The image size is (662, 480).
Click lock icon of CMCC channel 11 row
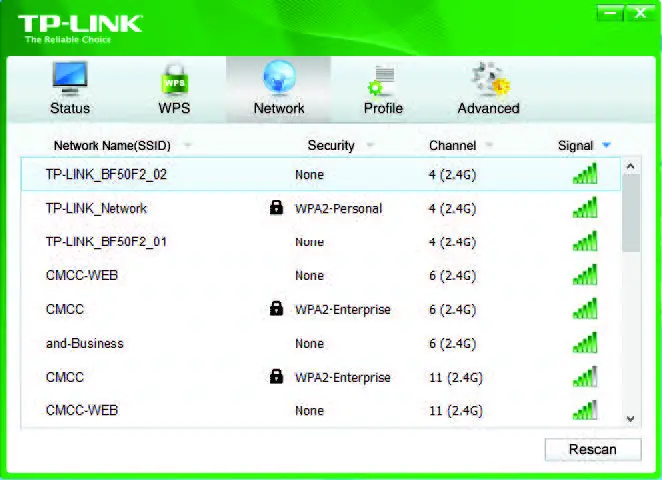tap(276, 376)
